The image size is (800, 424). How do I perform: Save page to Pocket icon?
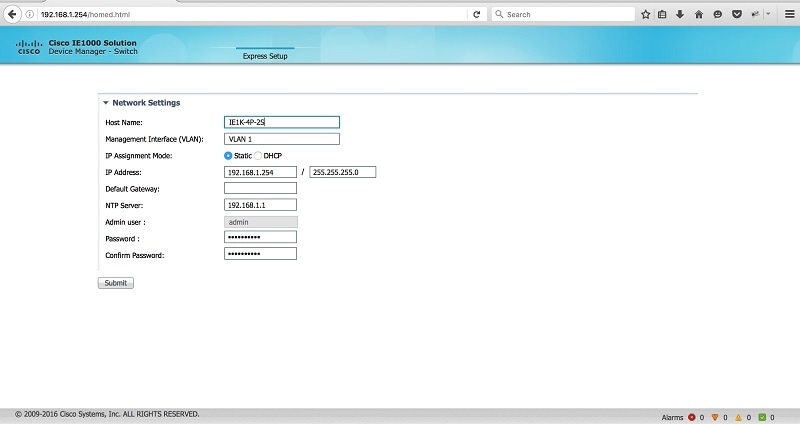coord(737,14)
